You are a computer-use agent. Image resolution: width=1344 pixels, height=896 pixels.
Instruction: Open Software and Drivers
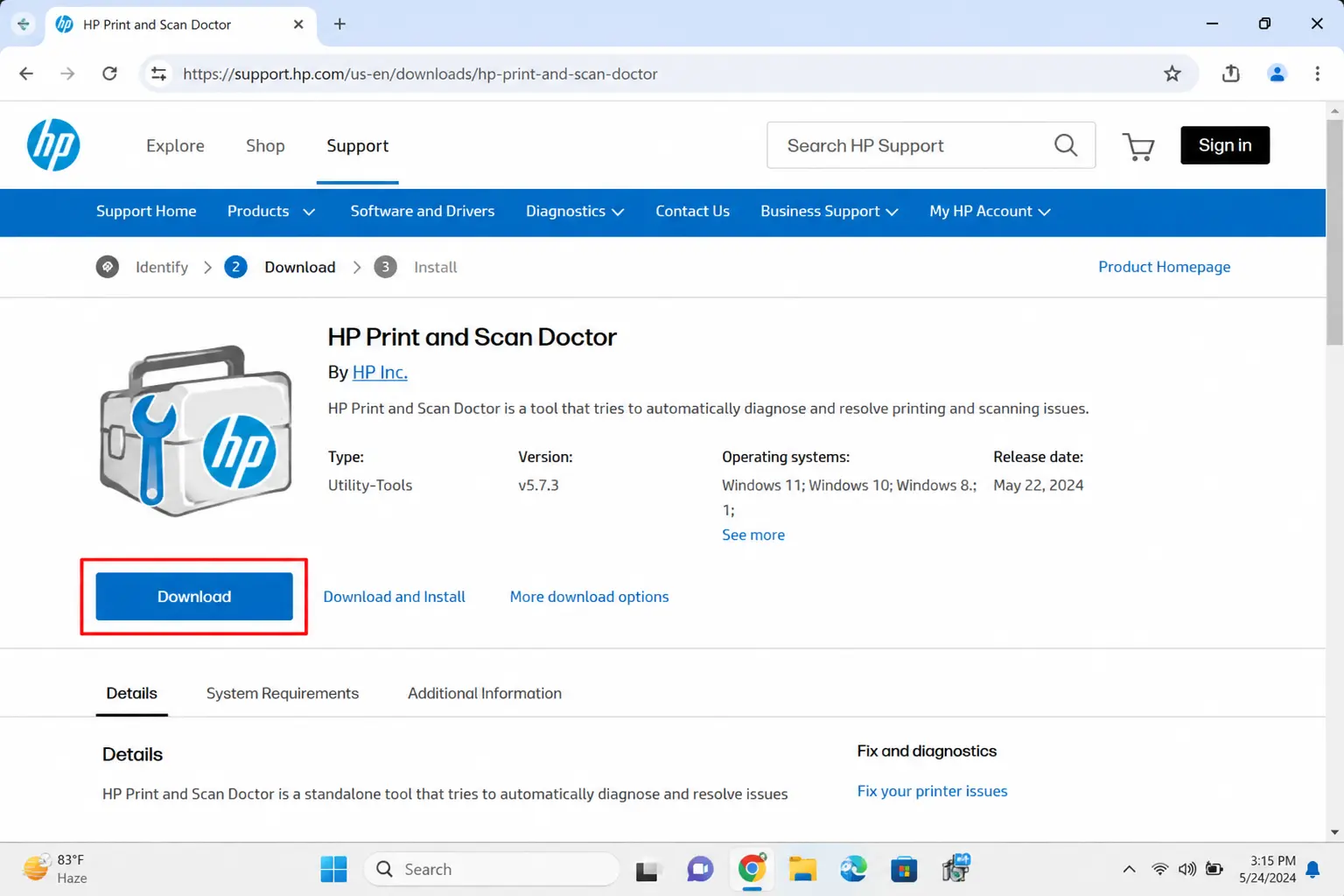click(423, 212)
